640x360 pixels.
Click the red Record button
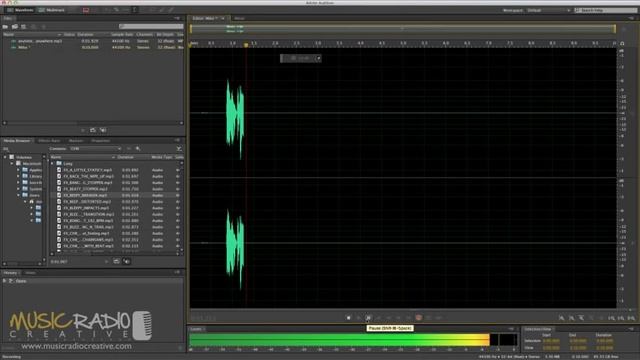click(418, 318)
